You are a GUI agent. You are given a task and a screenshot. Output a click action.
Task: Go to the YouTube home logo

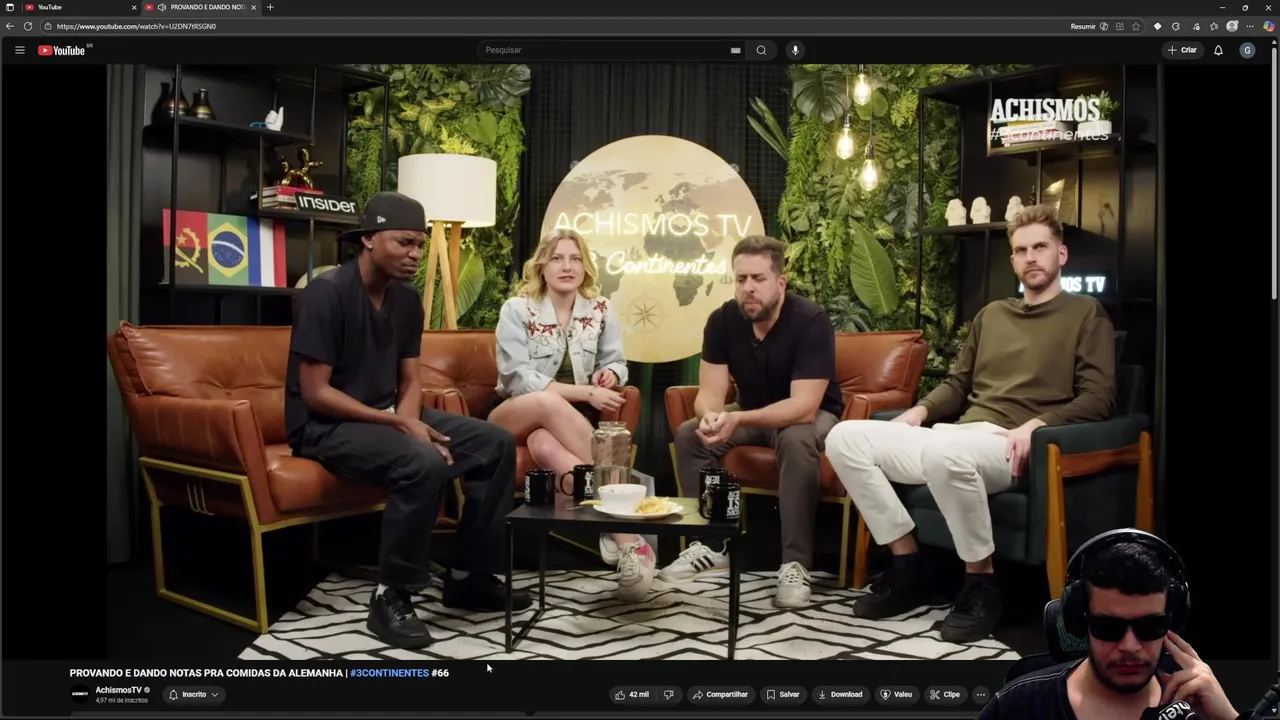tap(62, 50)
